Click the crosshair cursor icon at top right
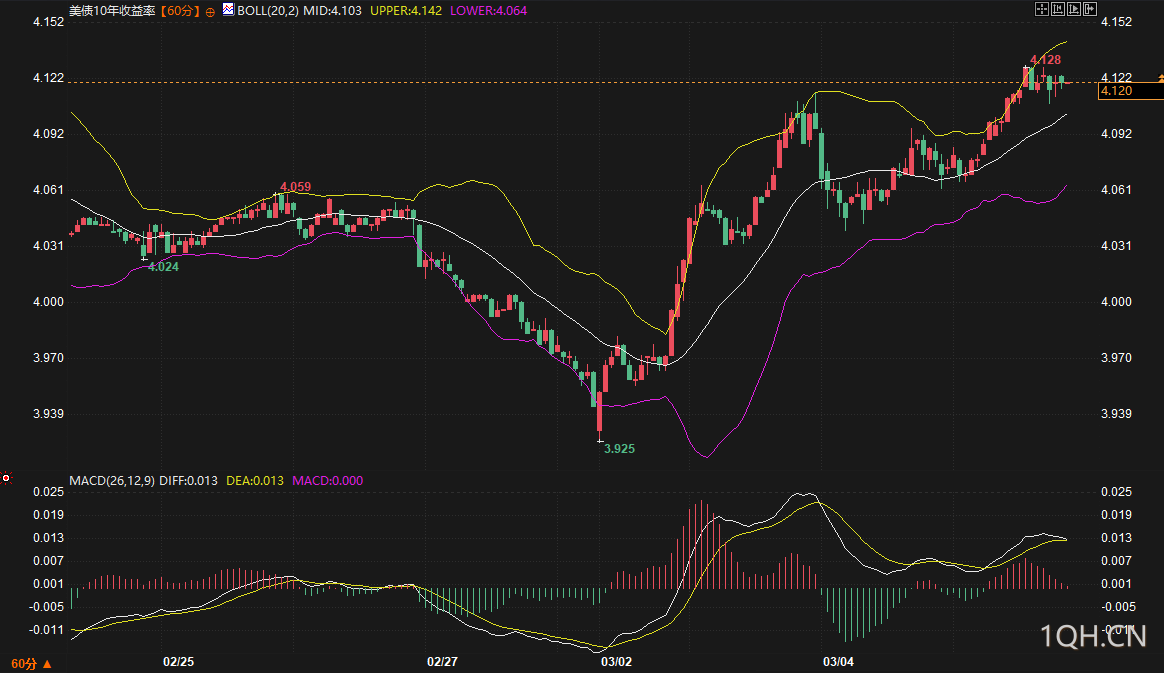This screenshot has width=1164, height=673. pyautogui.click(x=1041, y=9)
